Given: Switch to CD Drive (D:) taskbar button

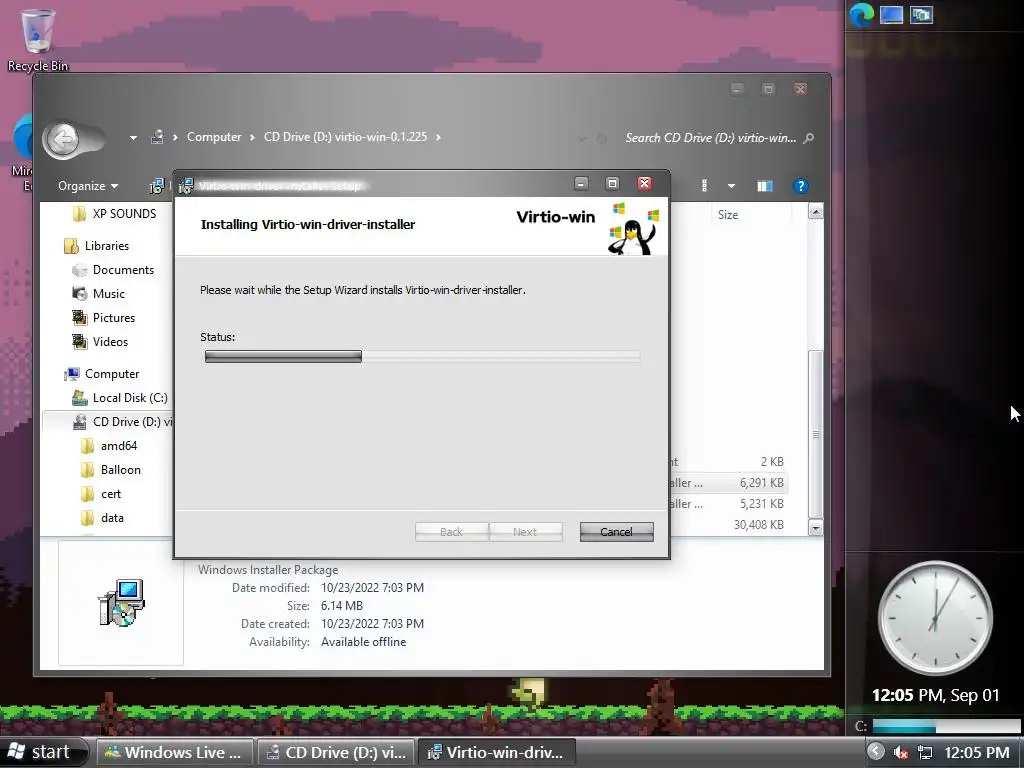Looking at the screenshot, I should (336, 752).
